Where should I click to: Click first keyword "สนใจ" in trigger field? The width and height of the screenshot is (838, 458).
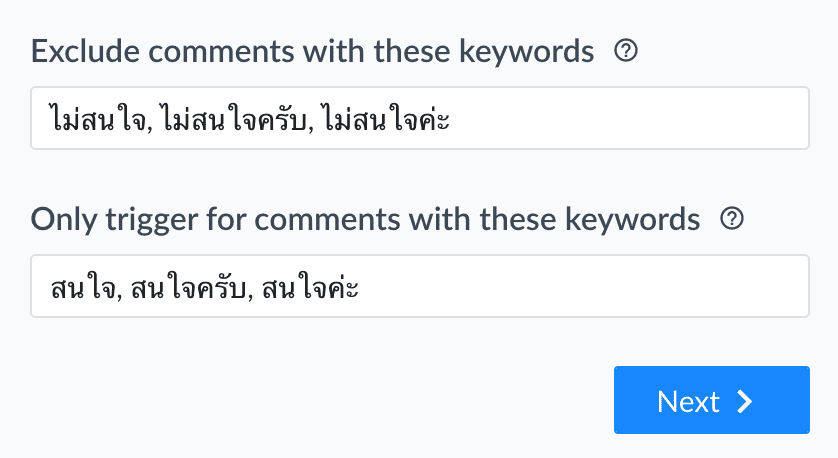point(84,288)
